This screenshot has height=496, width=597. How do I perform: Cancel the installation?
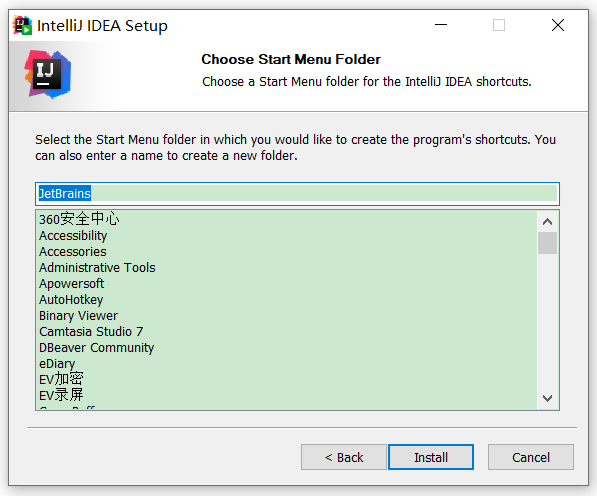pos(531,457)
